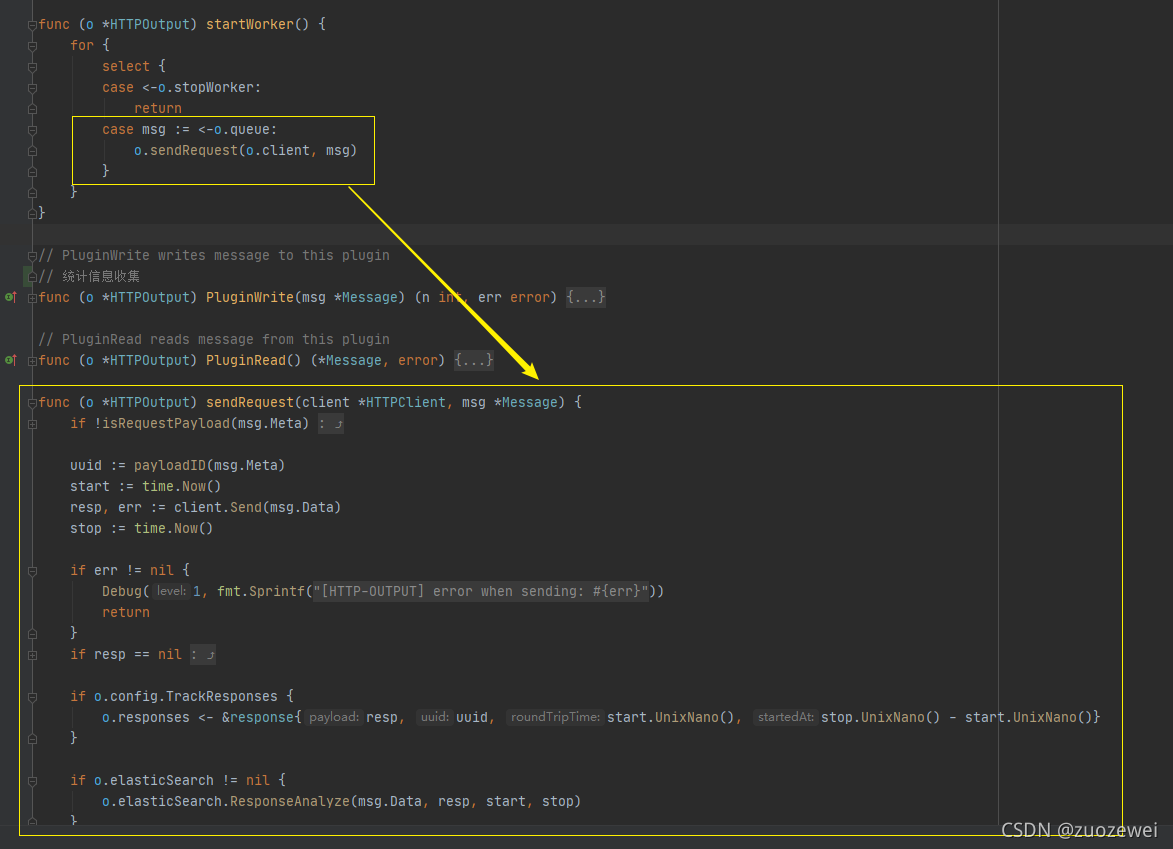
Task: Collapse the 'for {' loop fold marker
Action: coord(32,46)
